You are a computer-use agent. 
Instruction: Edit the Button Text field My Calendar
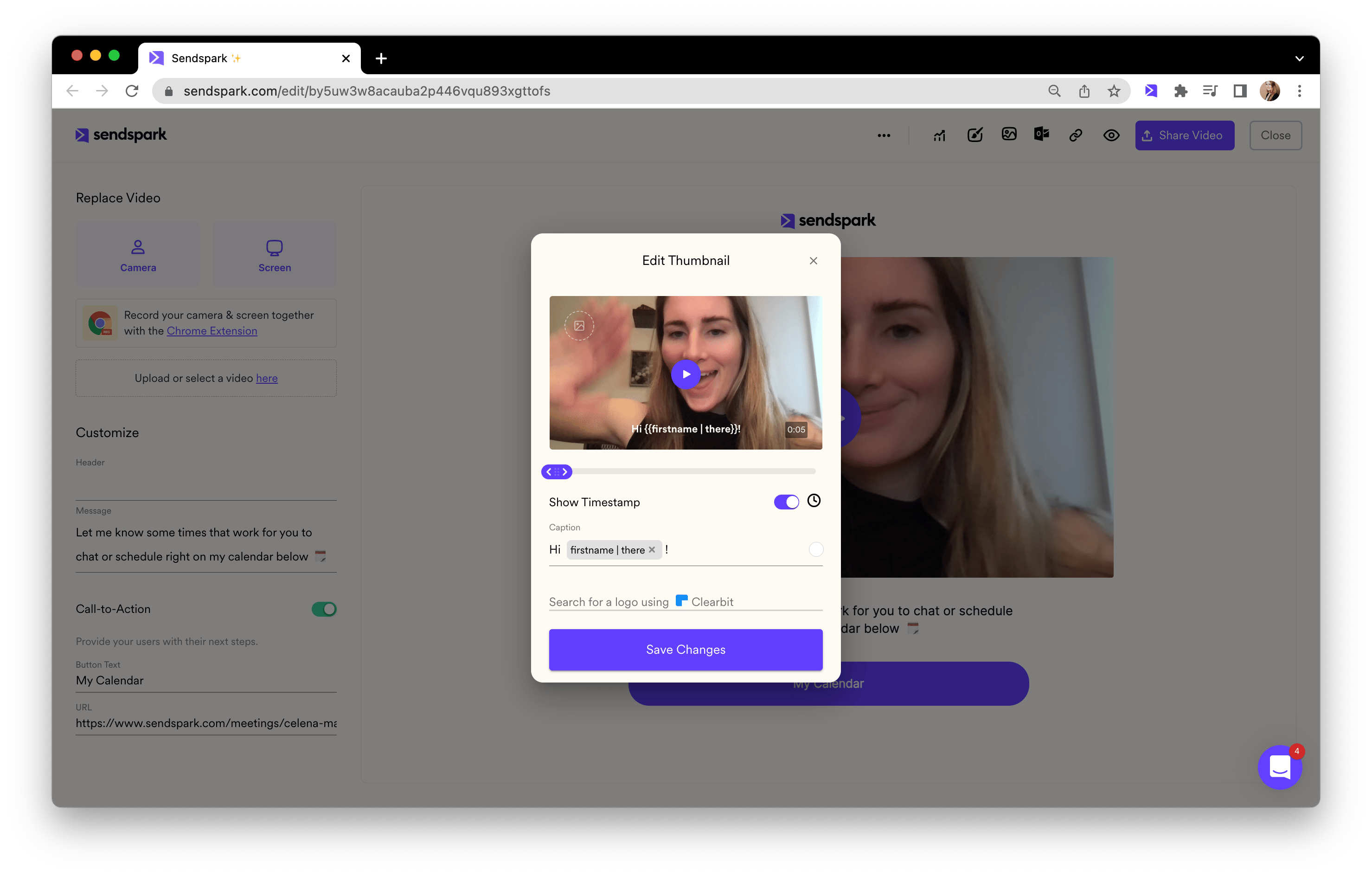(x=206, y=681)
